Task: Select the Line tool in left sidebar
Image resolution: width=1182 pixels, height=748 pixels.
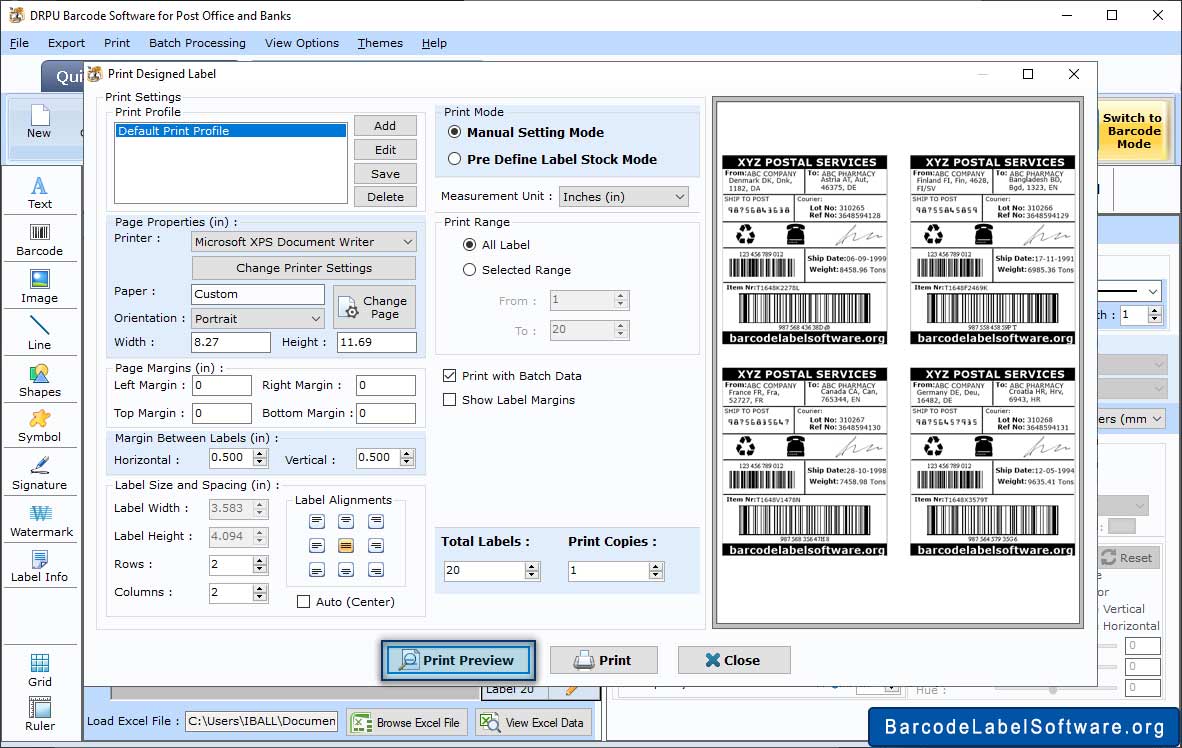Action: point(39,333)
